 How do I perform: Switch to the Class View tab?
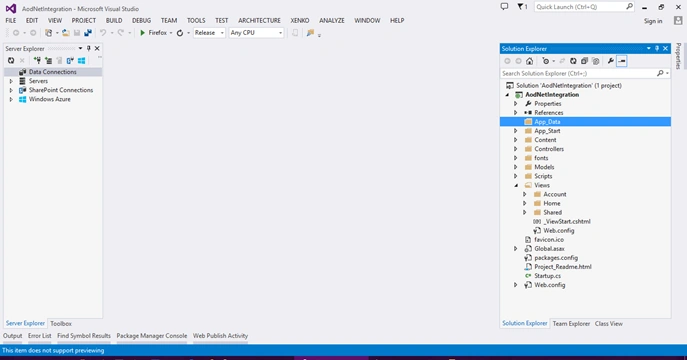[x=609, y=324]
